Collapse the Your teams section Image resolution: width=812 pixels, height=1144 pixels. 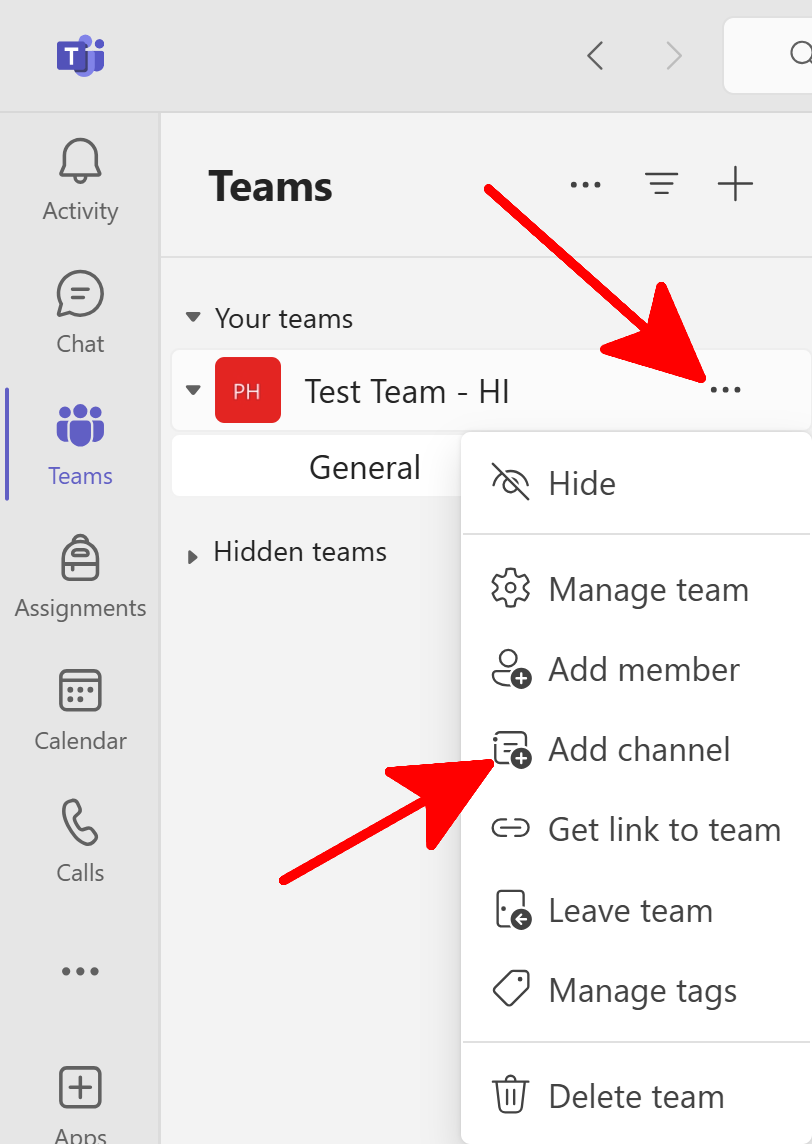[x=193, y=319]
